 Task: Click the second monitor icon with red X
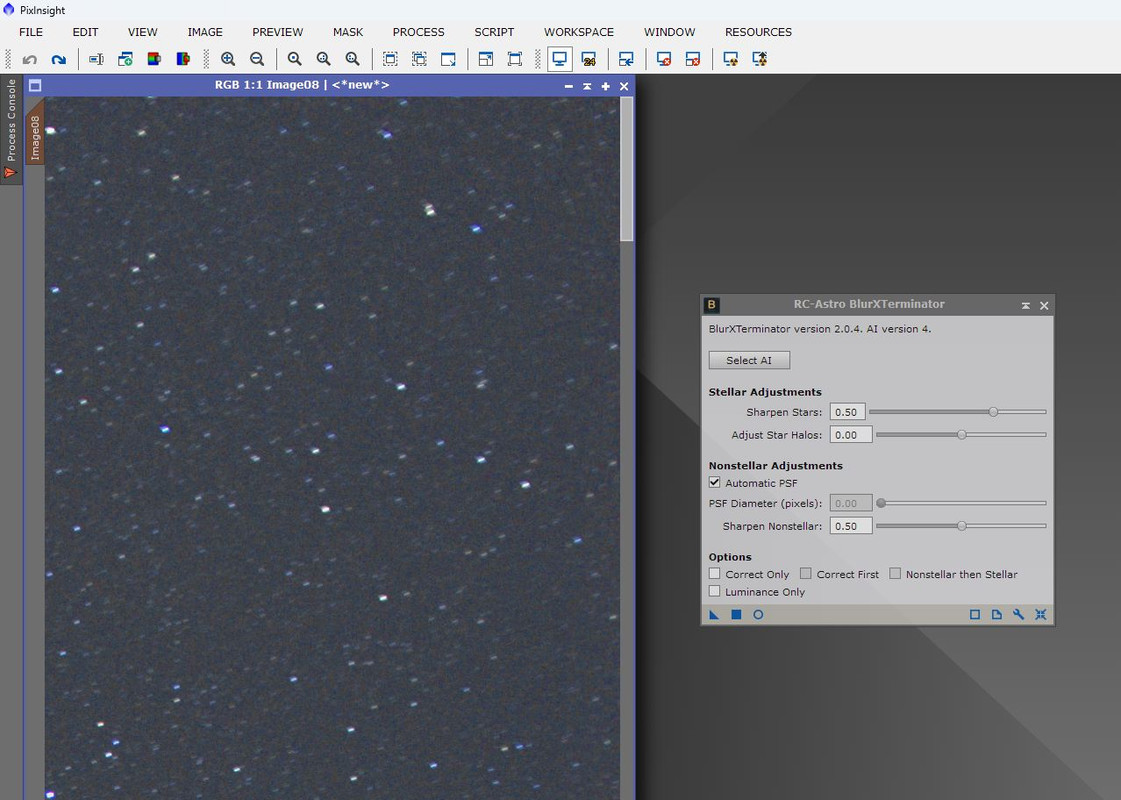pyautogui.click(x=693, y=59)
